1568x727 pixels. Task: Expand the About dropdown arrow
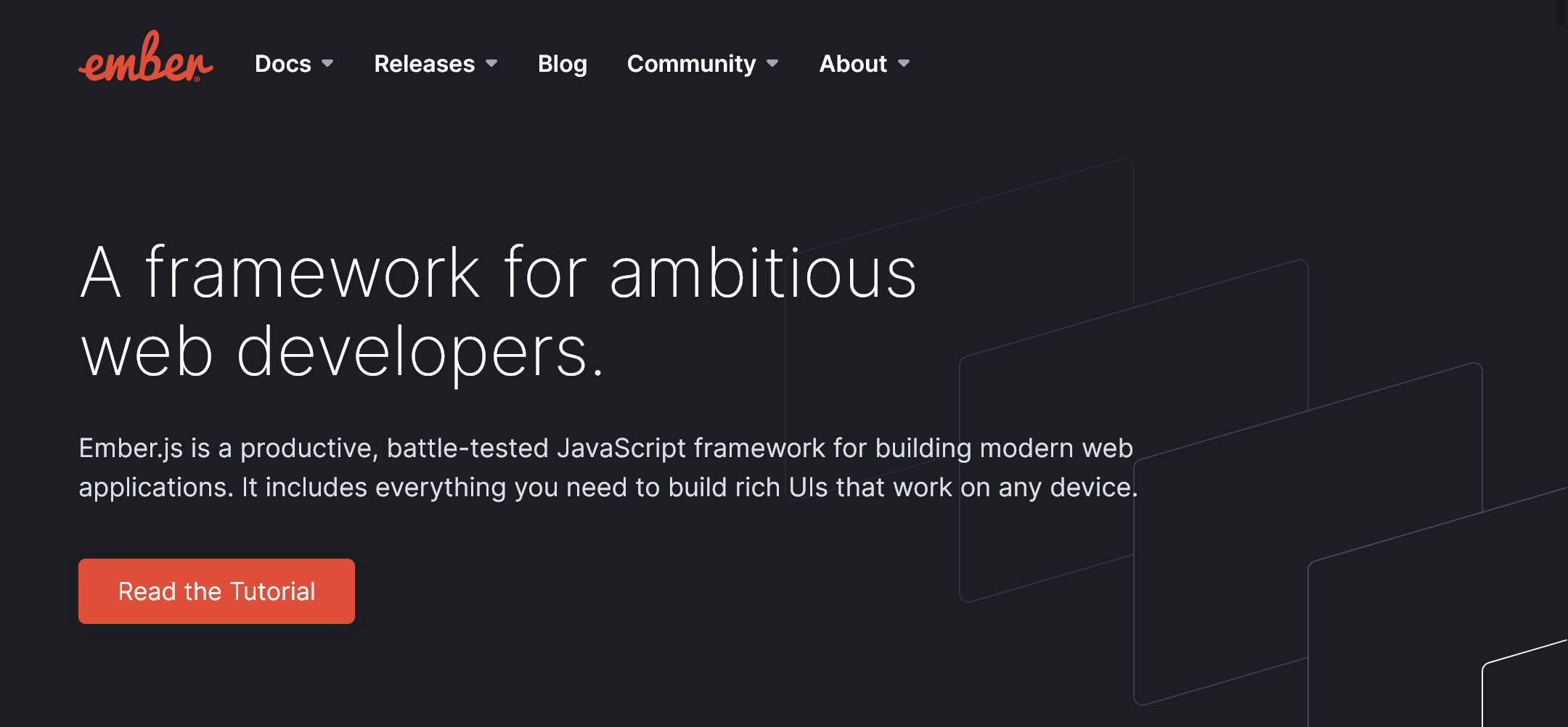point(904,64)
